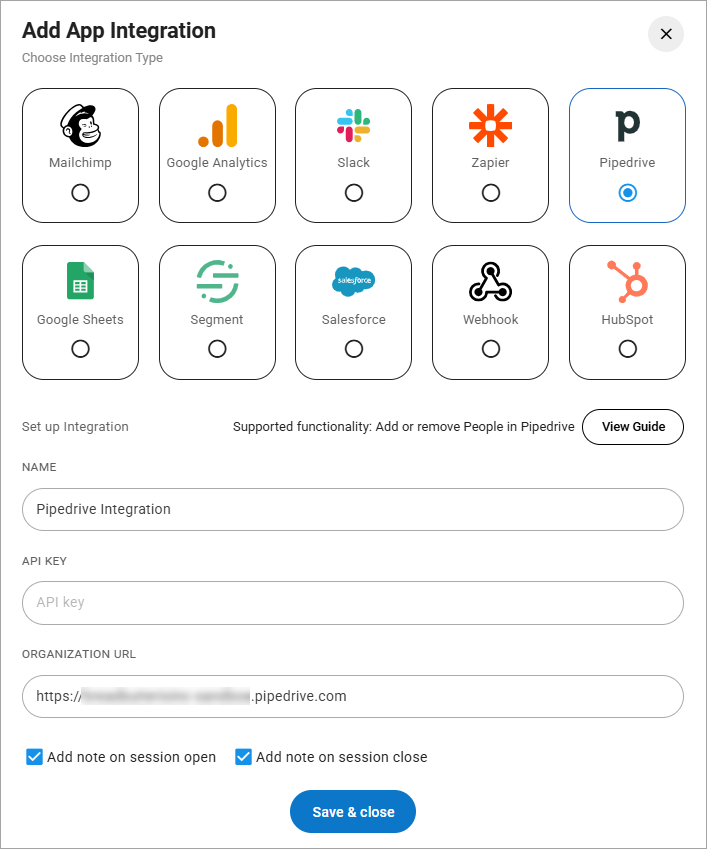
Task: Select the Slack integration icon
Action: pyautogui.click(x=353, y=125)
